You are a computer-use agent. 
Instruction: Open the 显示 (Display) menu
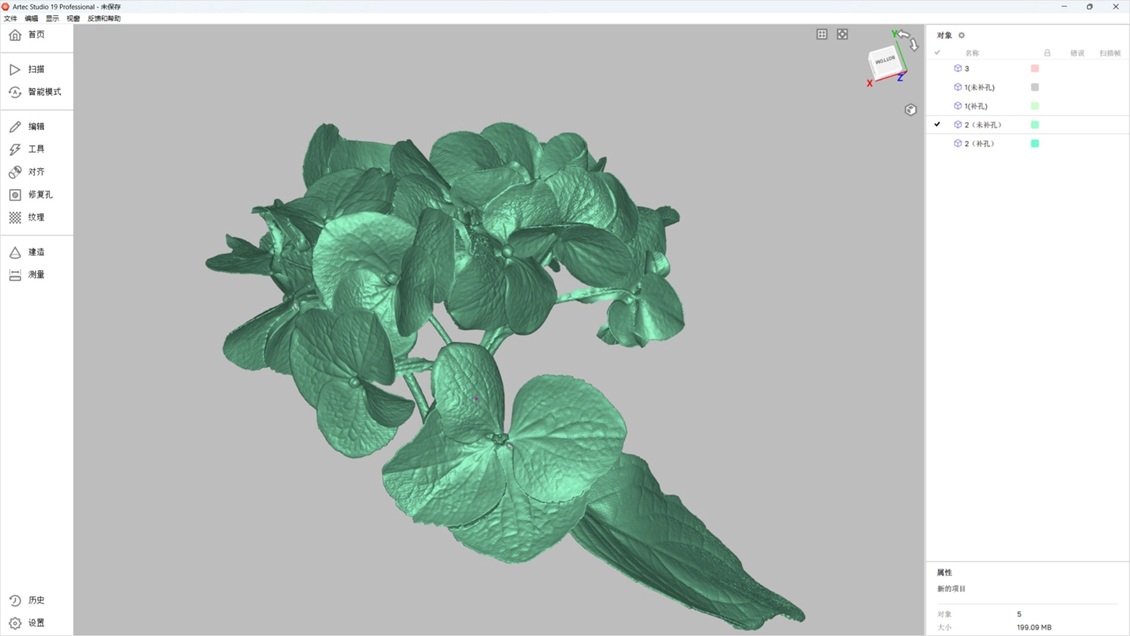tap(52, 18)
